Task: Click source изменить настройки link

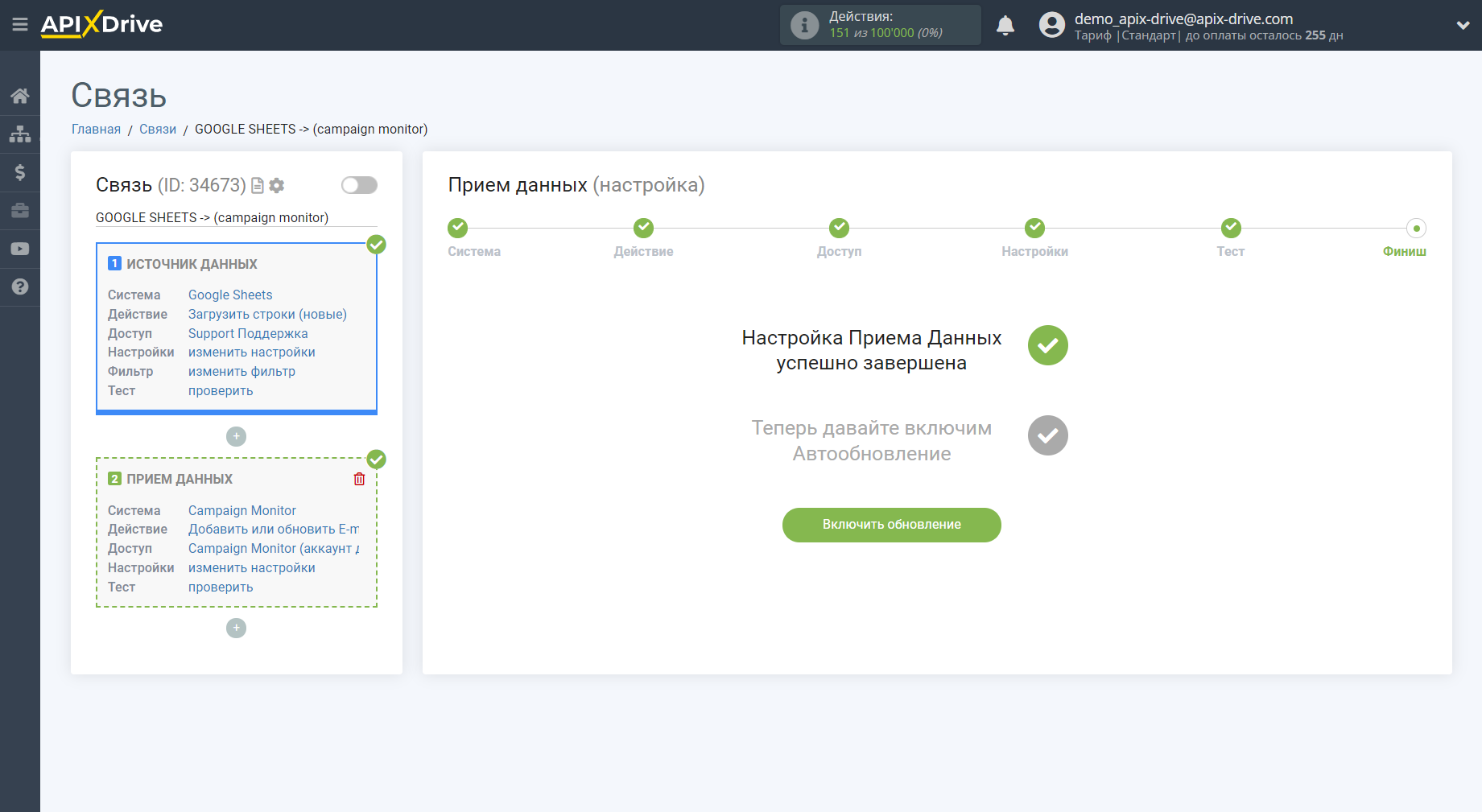Action: click(x=252, y=352)
